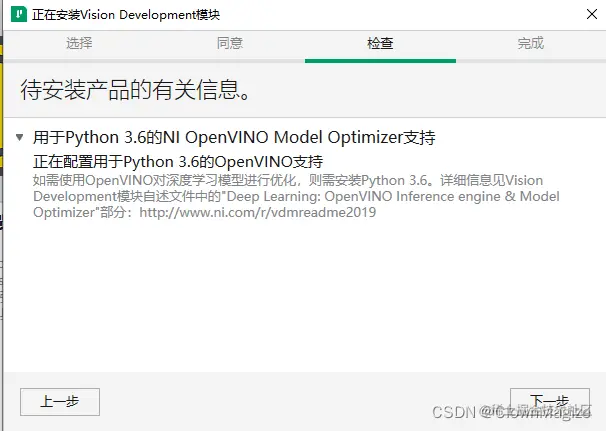606x431 pixels.
Task: Collapse the OpenVINO Model Optimizer item triangle
Action: [20, 137]
